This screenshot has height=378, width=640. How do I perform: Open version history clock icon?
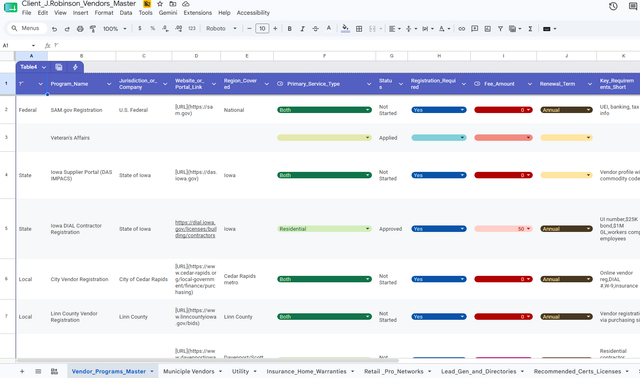[613, 6]
